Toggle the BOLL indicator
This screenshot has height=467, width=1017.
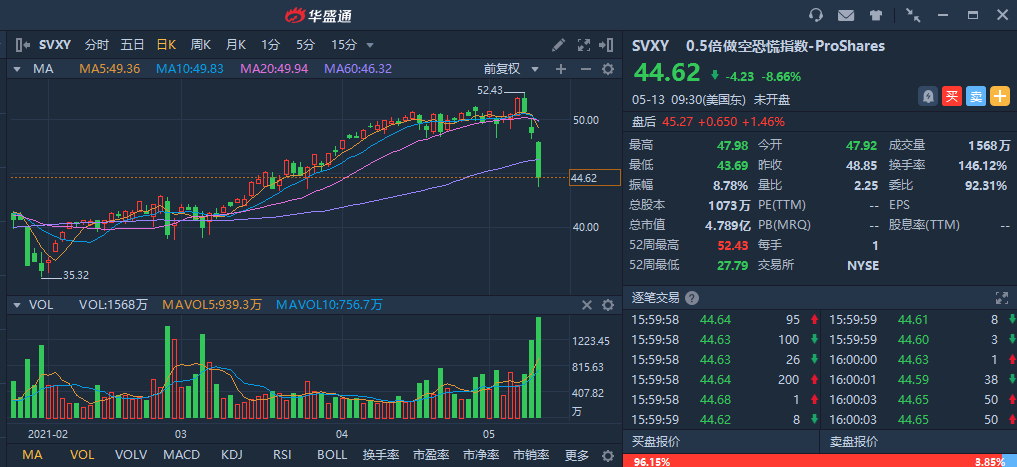[x=332, y=455]
